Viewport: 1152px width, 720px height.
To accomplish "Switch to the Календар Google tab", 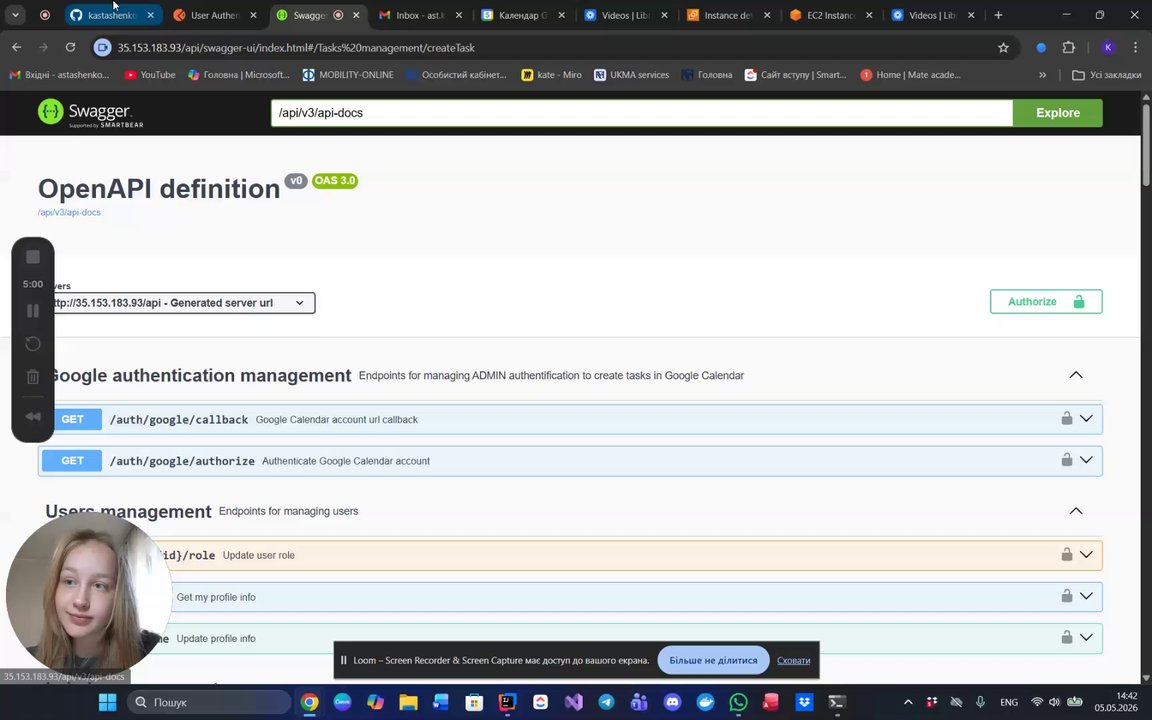I will tap(524, 15).
